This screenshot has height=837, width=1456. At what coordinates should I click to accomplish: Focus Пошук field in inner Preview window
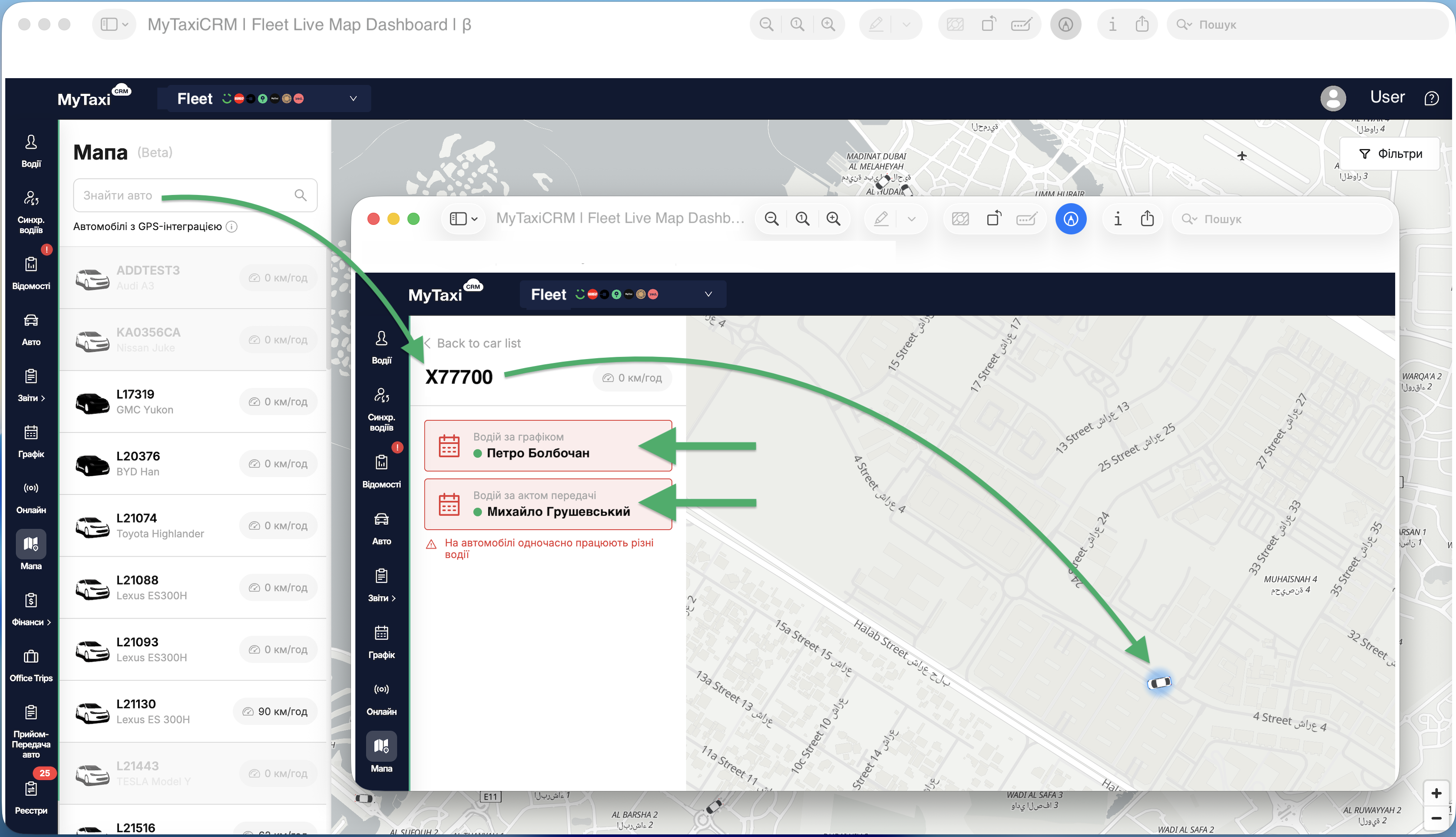1282,218
